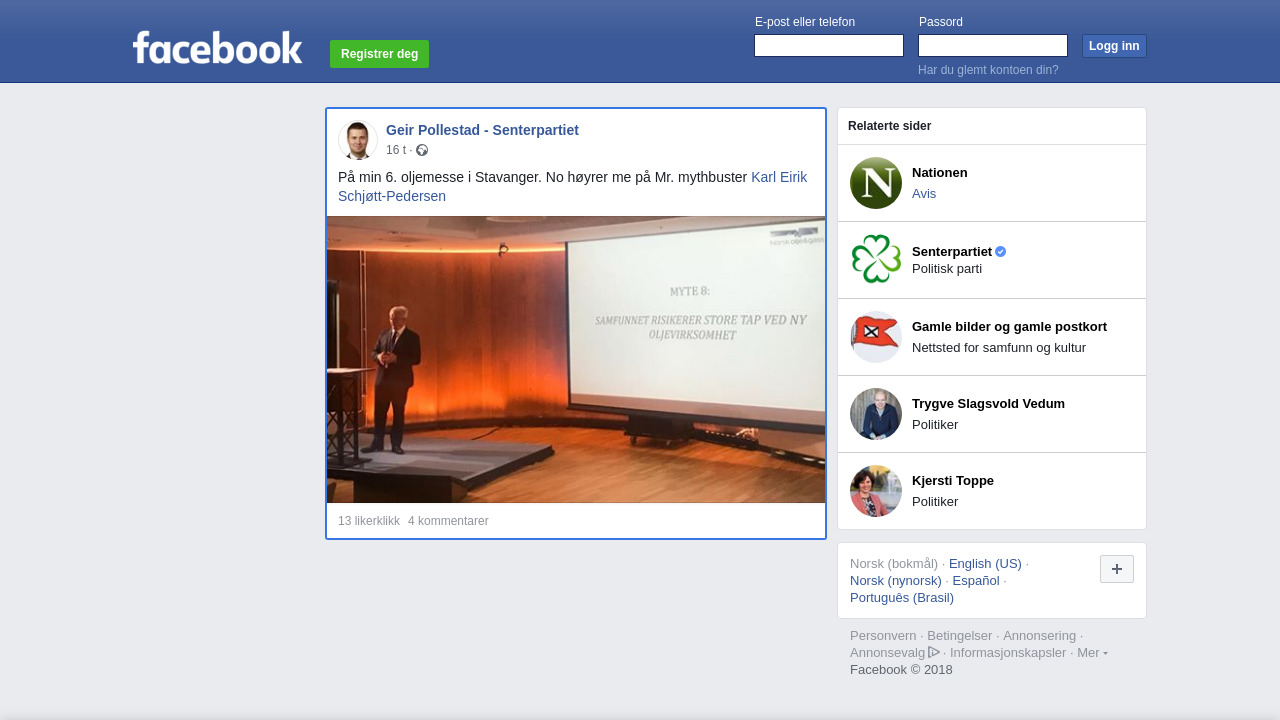
Task: Open the post photo of the presentation
Action: pyautogui.click(x=576, y=360)
